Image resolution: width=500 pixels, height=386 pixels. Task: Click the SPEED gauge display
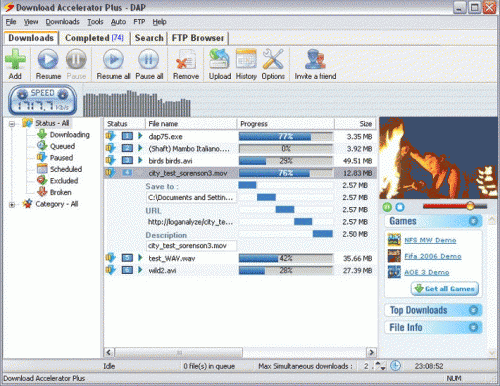(43, 100)
